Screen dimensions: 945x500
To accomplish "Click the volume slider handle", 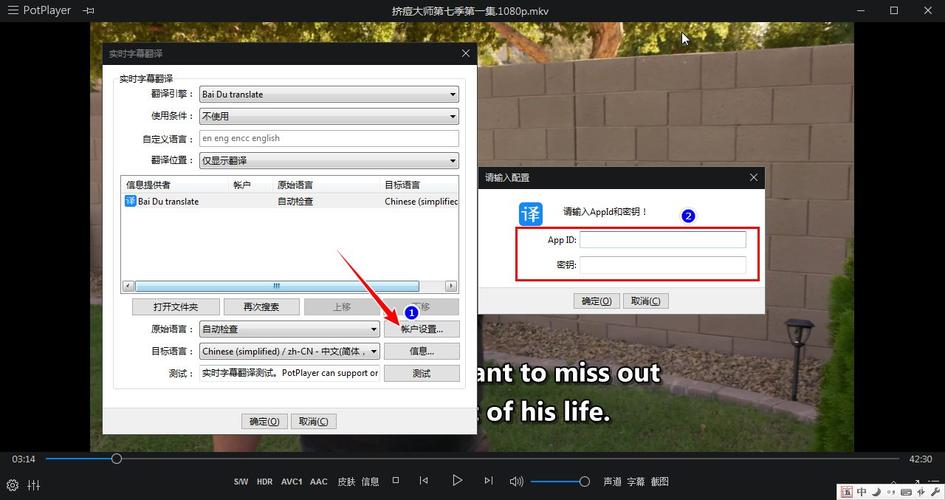I will point(584,482).
